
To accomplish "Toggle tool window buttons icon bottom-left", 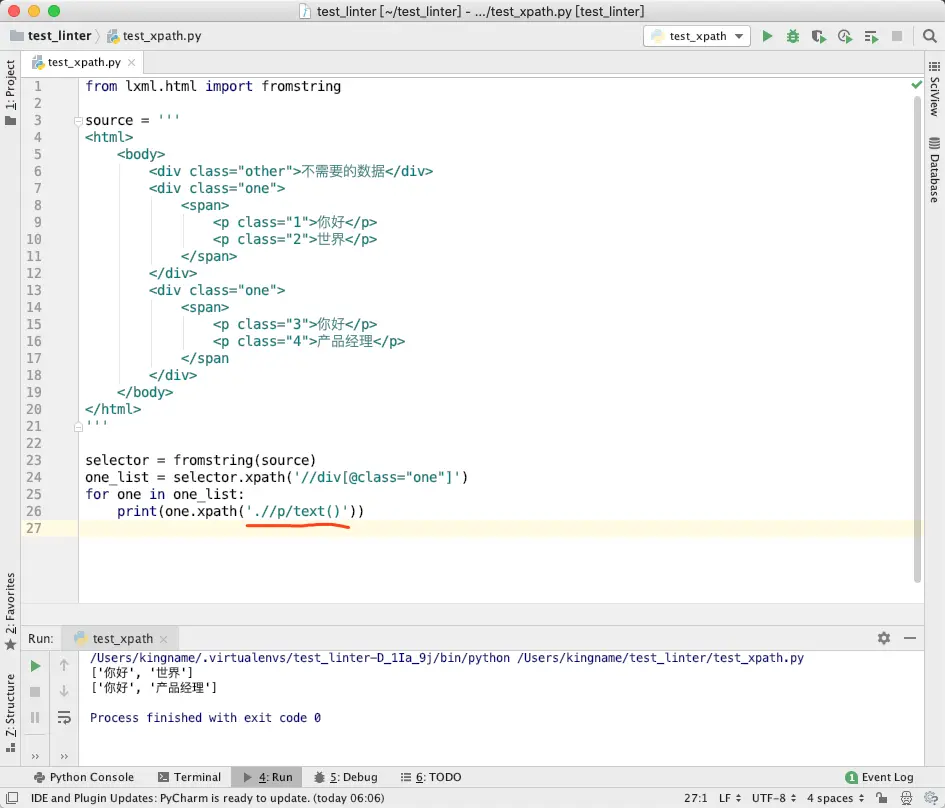I will point(11,798).
